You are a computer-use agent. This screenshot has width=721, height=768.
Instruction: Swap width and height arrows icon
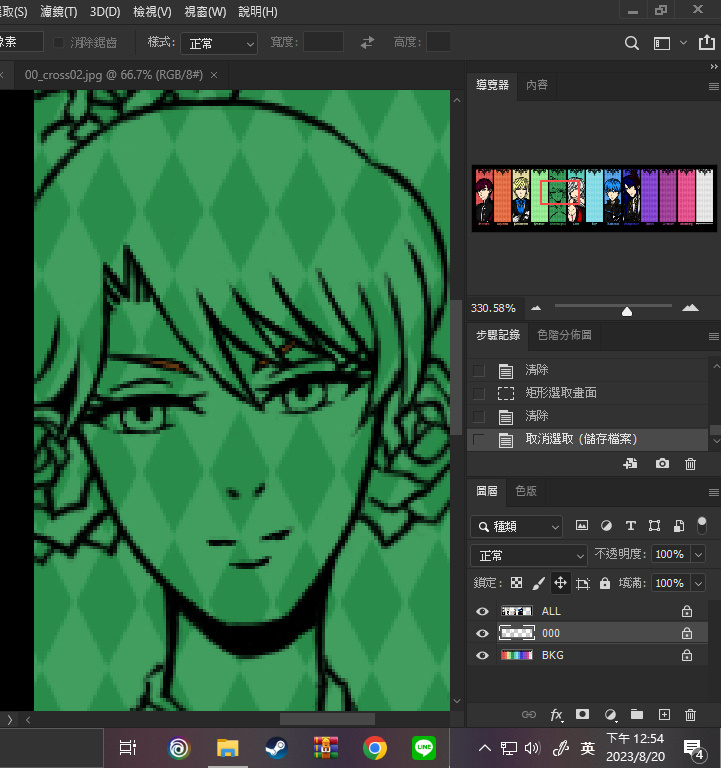(367, 43)
